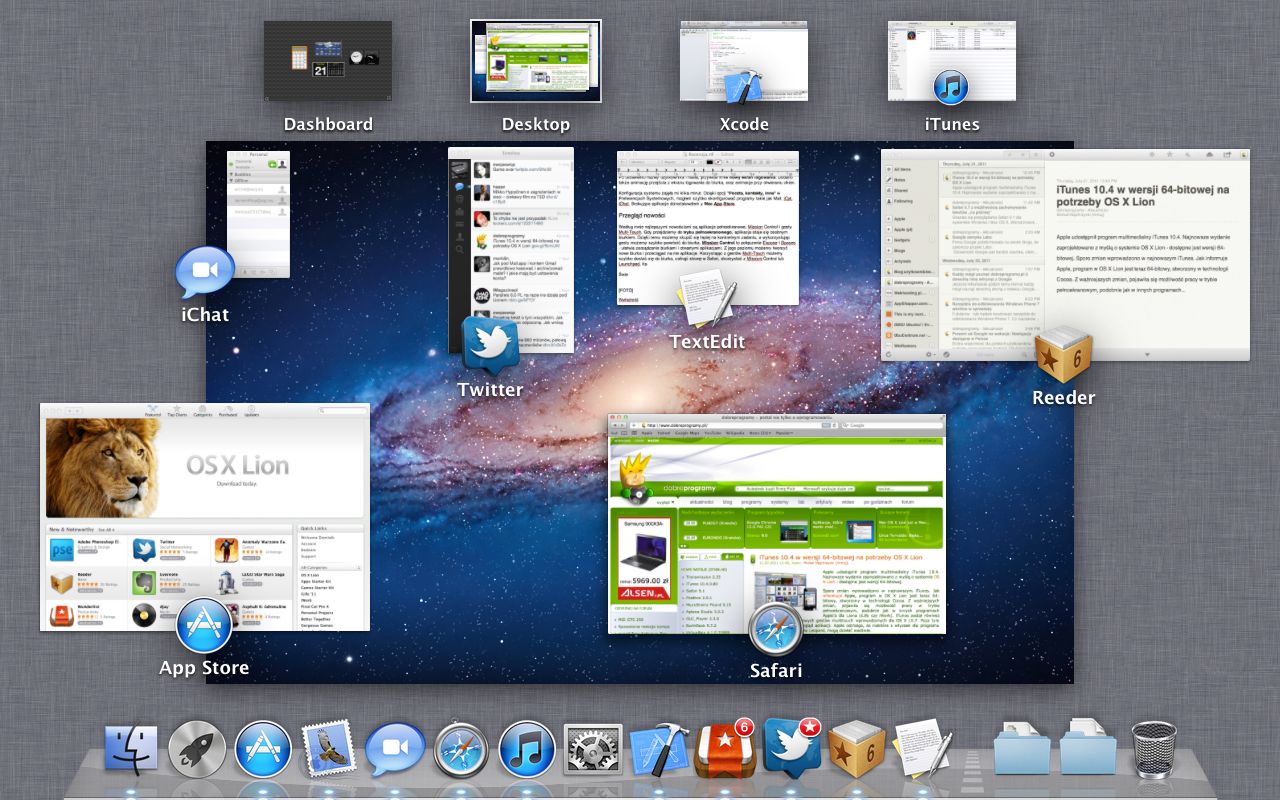
Task: Click the "iTunes" space label
Action: coord(952,125)
